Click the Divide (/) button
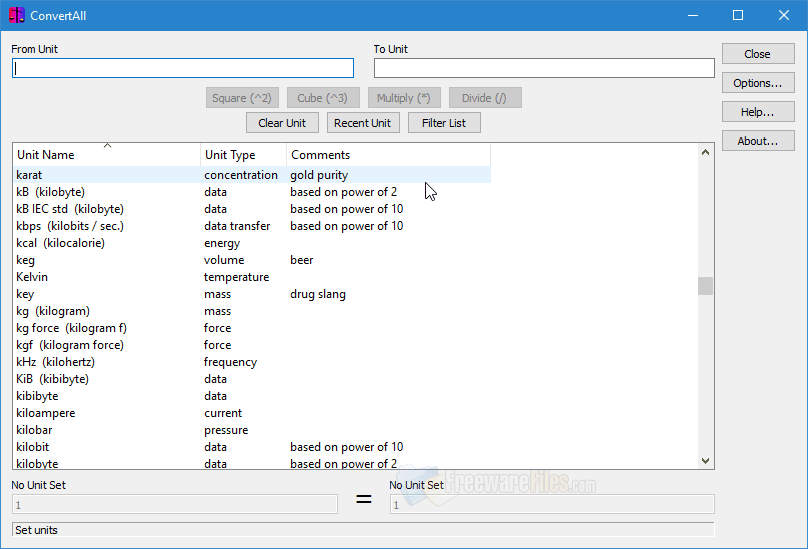The image size is (808, 549). (485, 98)
